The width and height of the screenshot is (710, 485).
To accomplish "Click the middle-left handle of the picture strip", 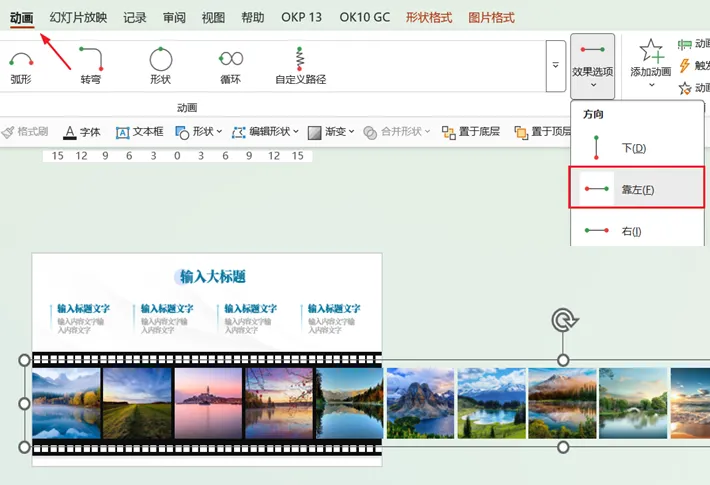I will pos(24,403).
